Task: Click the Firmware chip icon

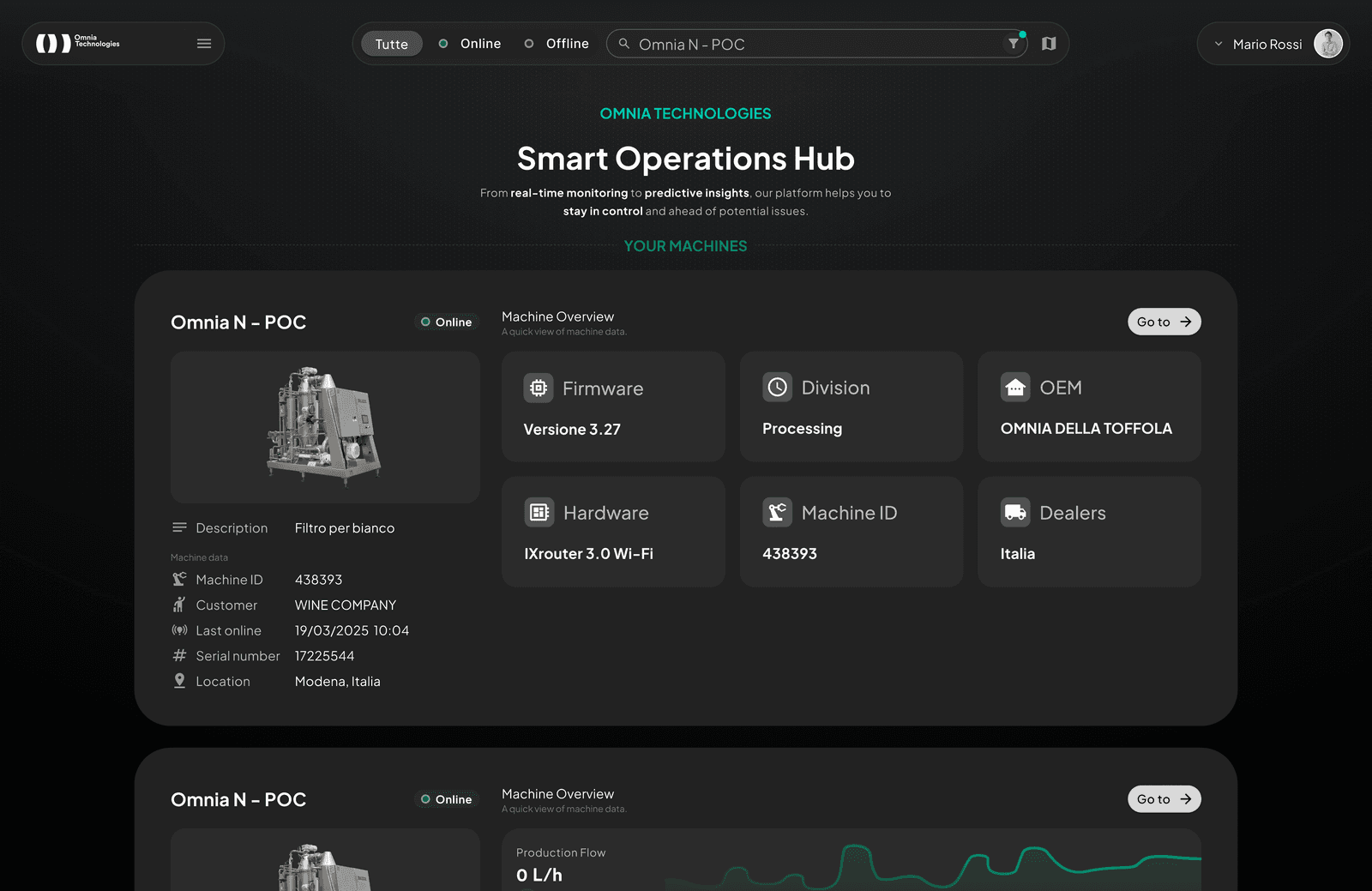Action: pyautogui.click(x=539, y=388)
